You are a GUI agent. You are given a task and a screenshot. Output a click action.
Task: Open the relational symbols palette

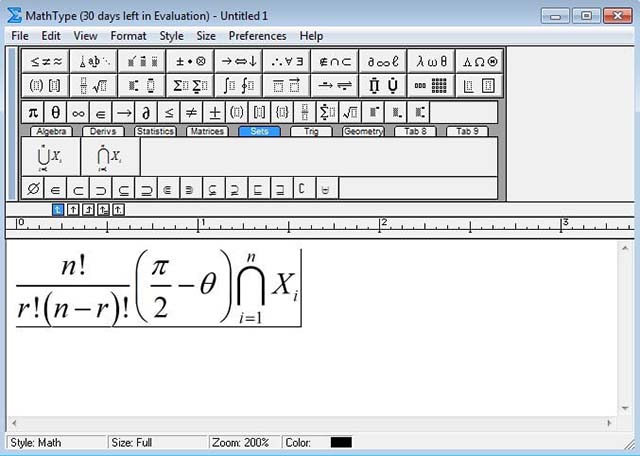[43, 61]
